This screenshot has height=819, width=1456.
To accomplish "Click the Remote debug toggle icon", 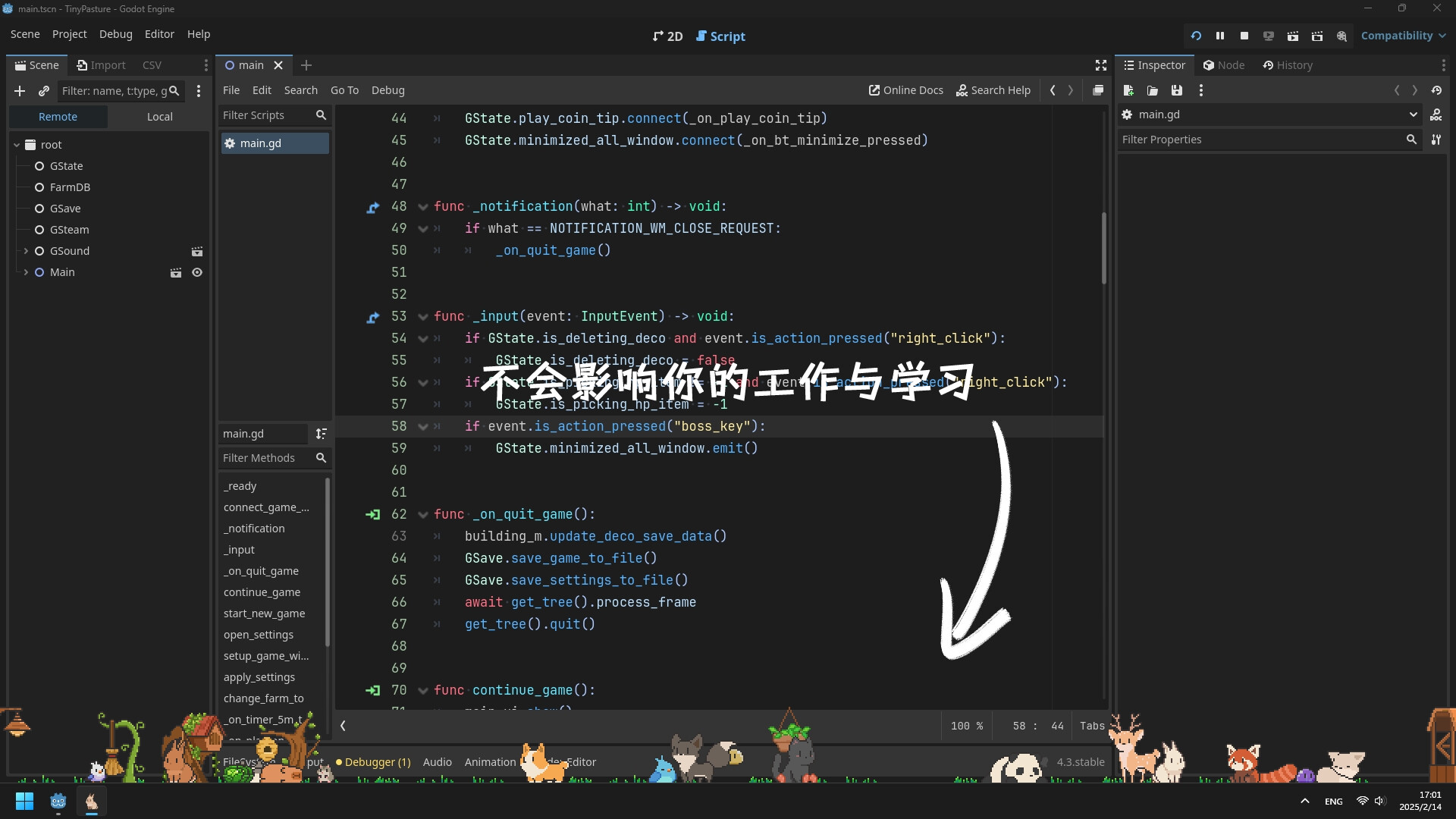I will [1269, 36].
